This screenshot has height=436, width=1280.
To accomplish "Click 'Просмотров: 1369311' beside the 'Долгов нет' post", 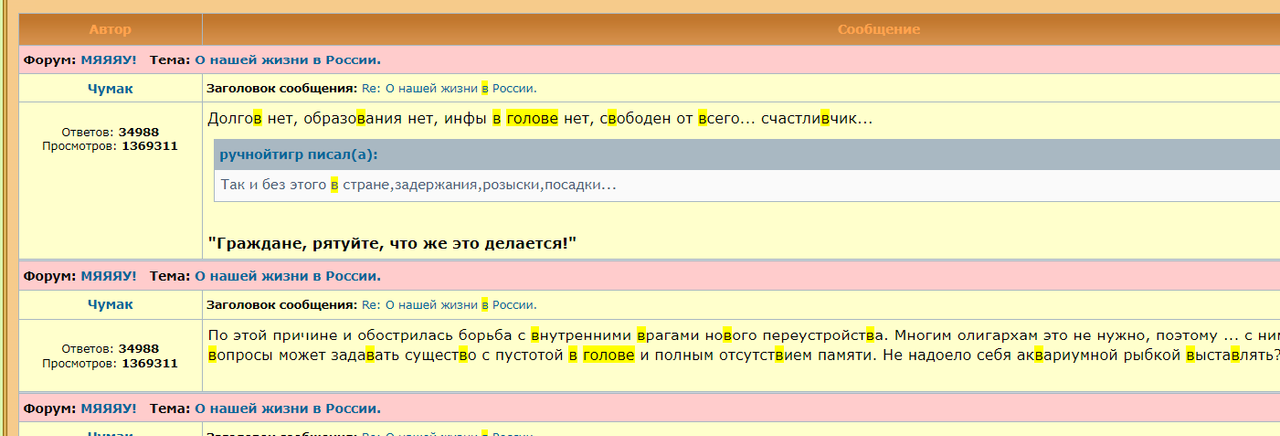I will pyautogui.click(x=110, y=146).
